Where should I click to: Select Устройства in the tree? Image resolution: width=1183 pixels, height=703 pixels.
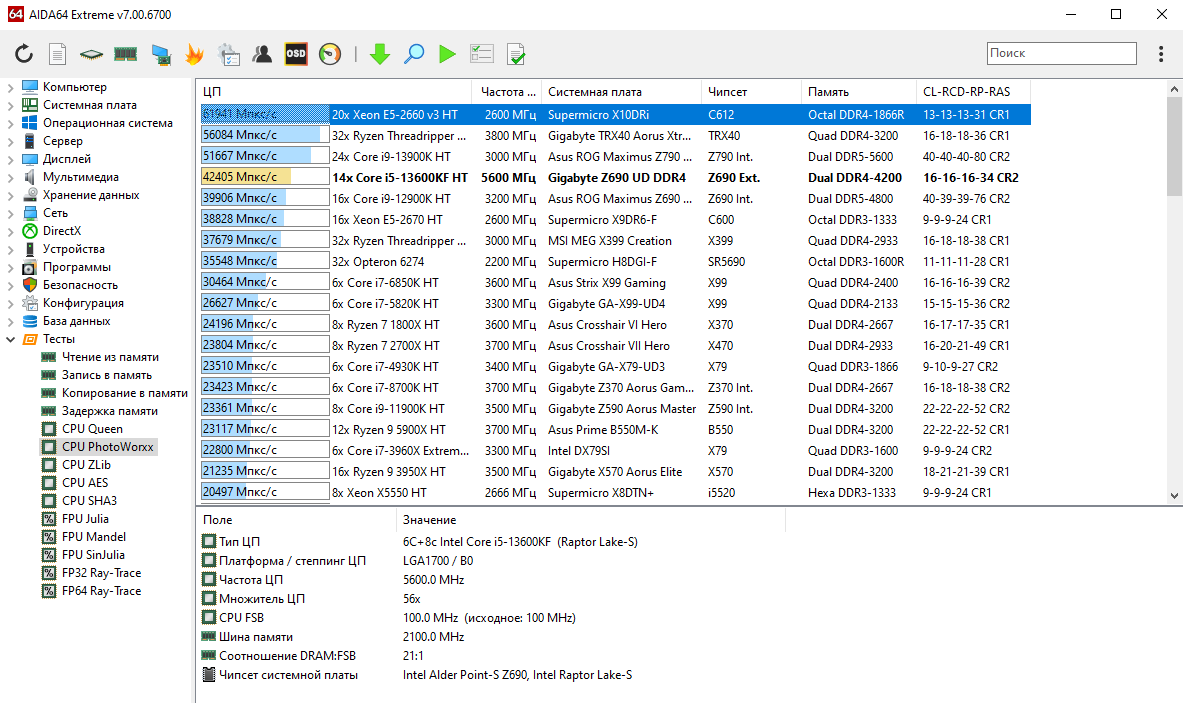pyautogui.click(x=74, y=249)
